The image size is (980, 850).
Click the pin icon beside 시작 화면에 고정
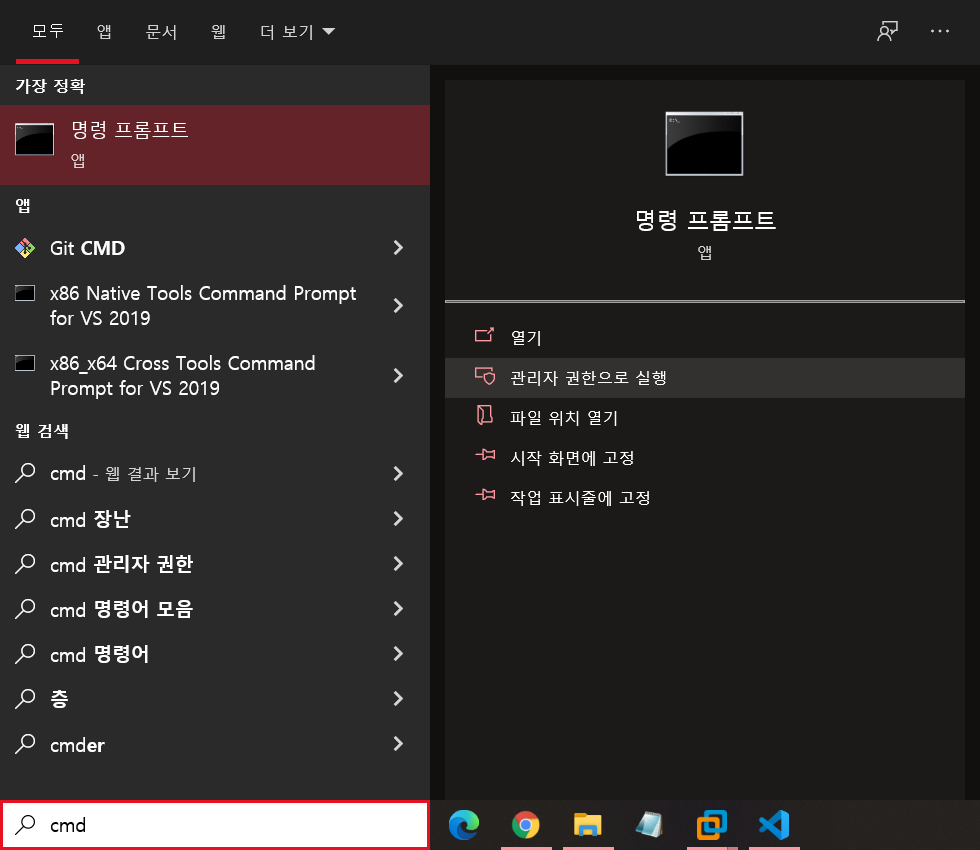coord(485,454)
